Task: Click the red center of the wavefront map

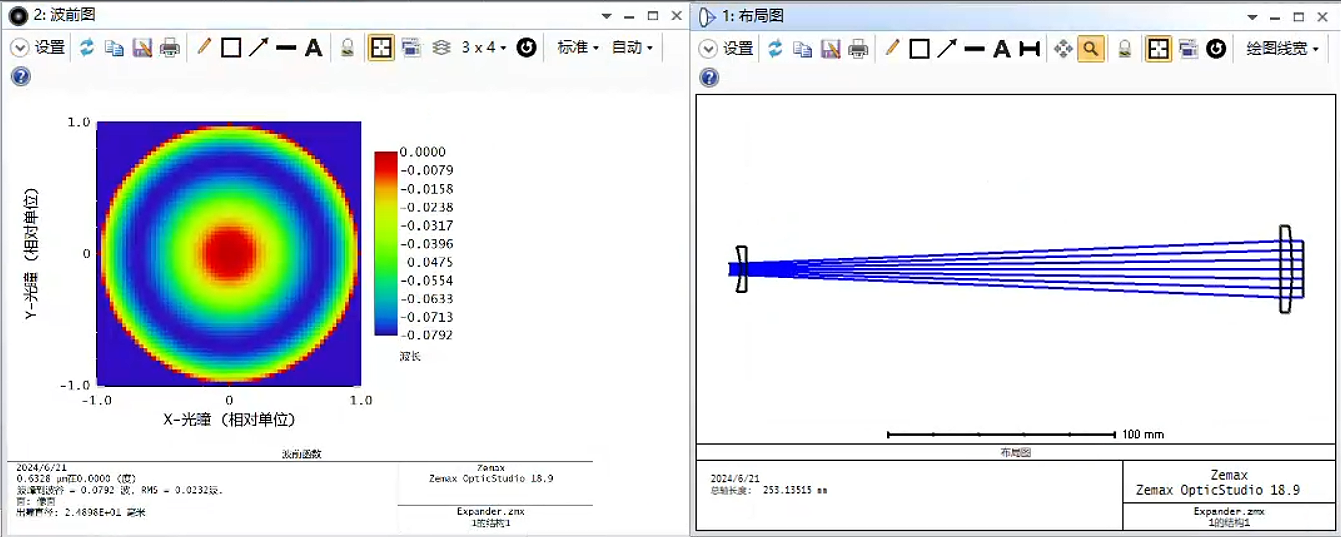Action: (x=229, y=252)
